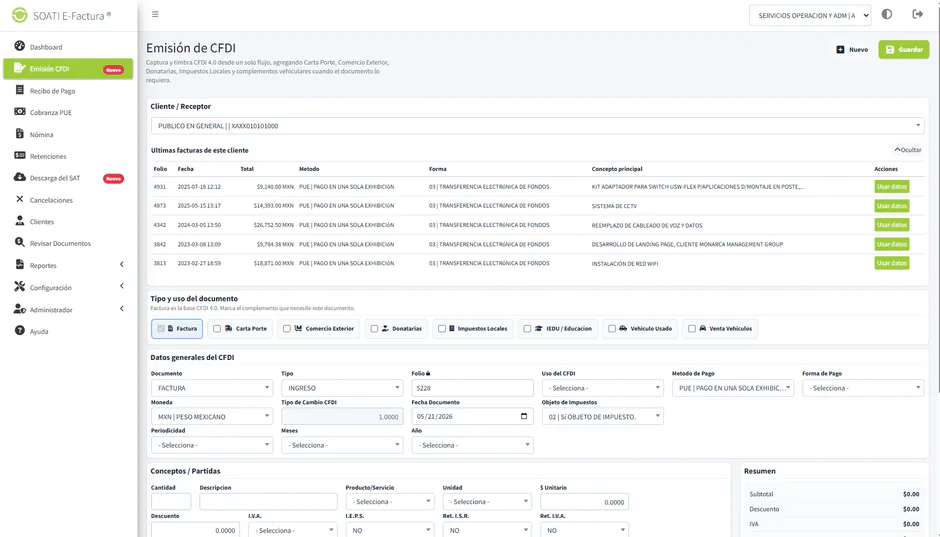The width and height of the screenshot is (940, 537).
Task: Open the Objeto de Impuestos dropdown
Action: coord(602,416)
